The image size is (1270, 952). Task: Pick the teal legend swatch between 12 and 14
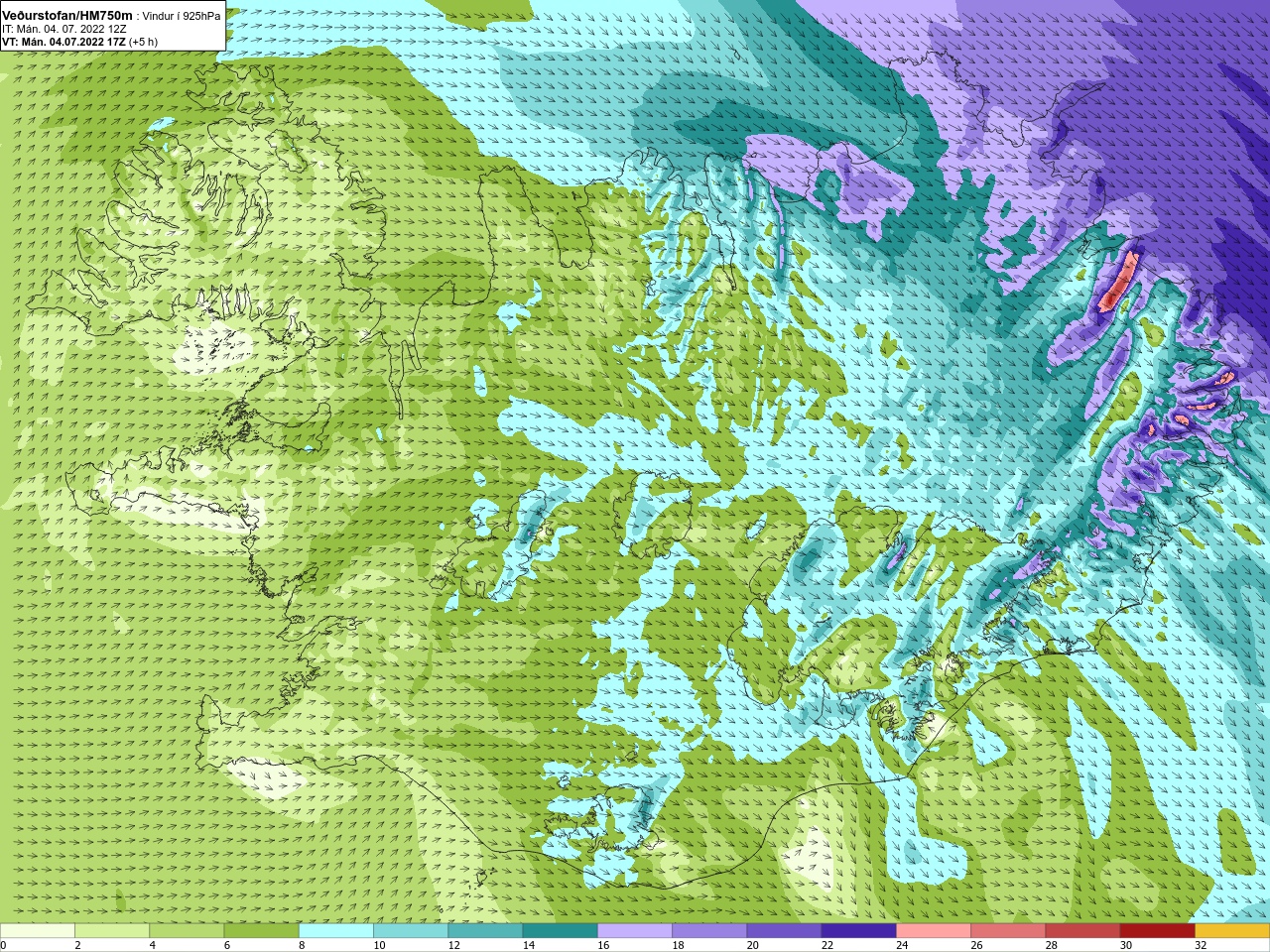(x=485, y=931)
